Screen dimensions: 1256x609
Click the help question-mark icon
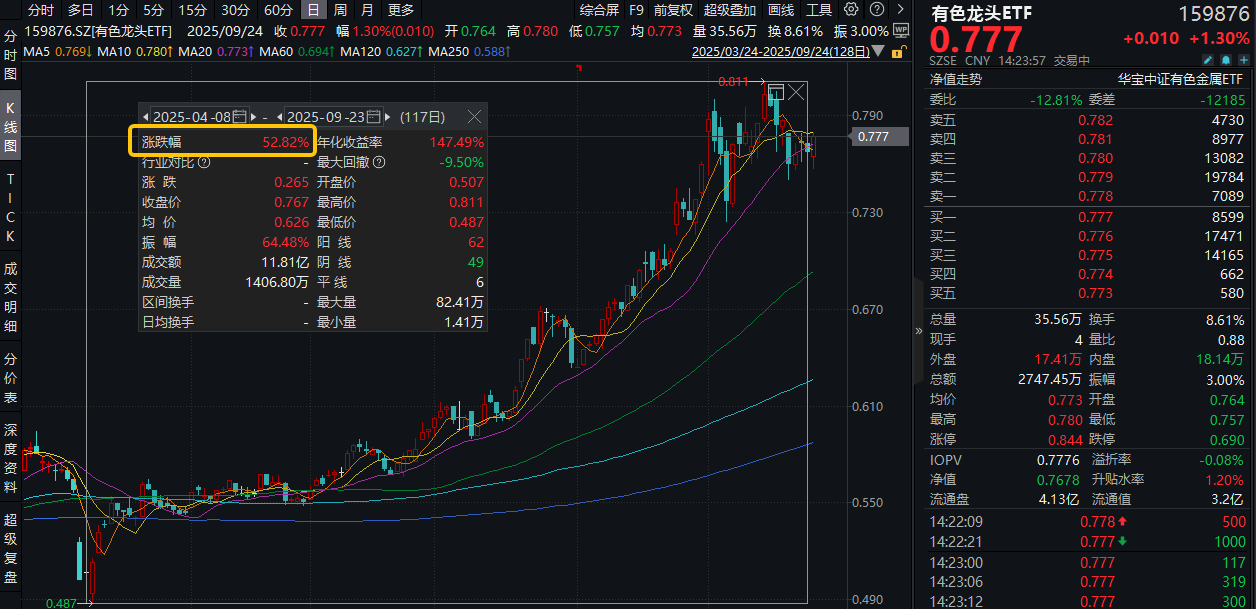(x=876, y=9)
